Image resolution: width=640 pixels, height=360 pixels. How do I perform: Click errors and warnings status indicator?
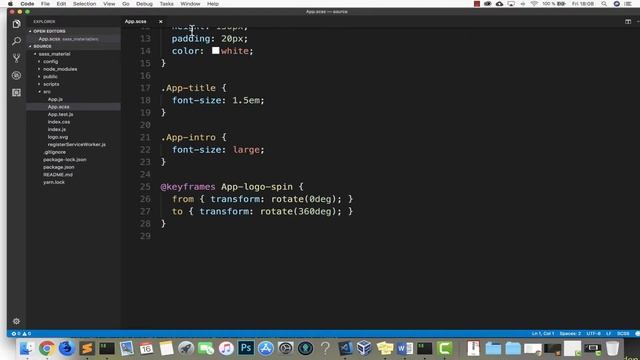pos(21,333)
